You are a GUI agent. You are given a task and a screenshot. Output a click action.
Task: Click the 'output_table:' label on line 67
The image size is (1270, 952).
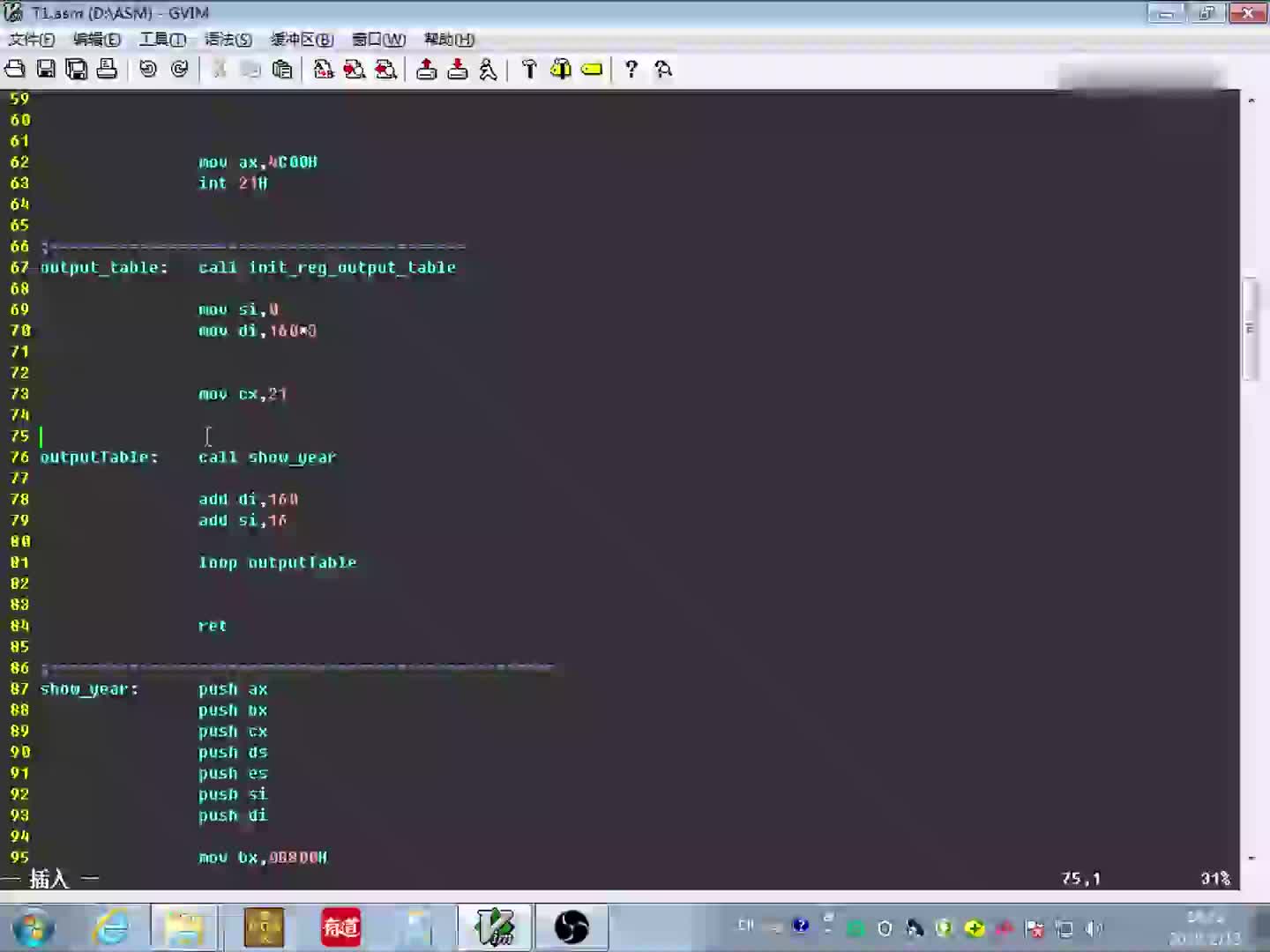coord(104,267)
